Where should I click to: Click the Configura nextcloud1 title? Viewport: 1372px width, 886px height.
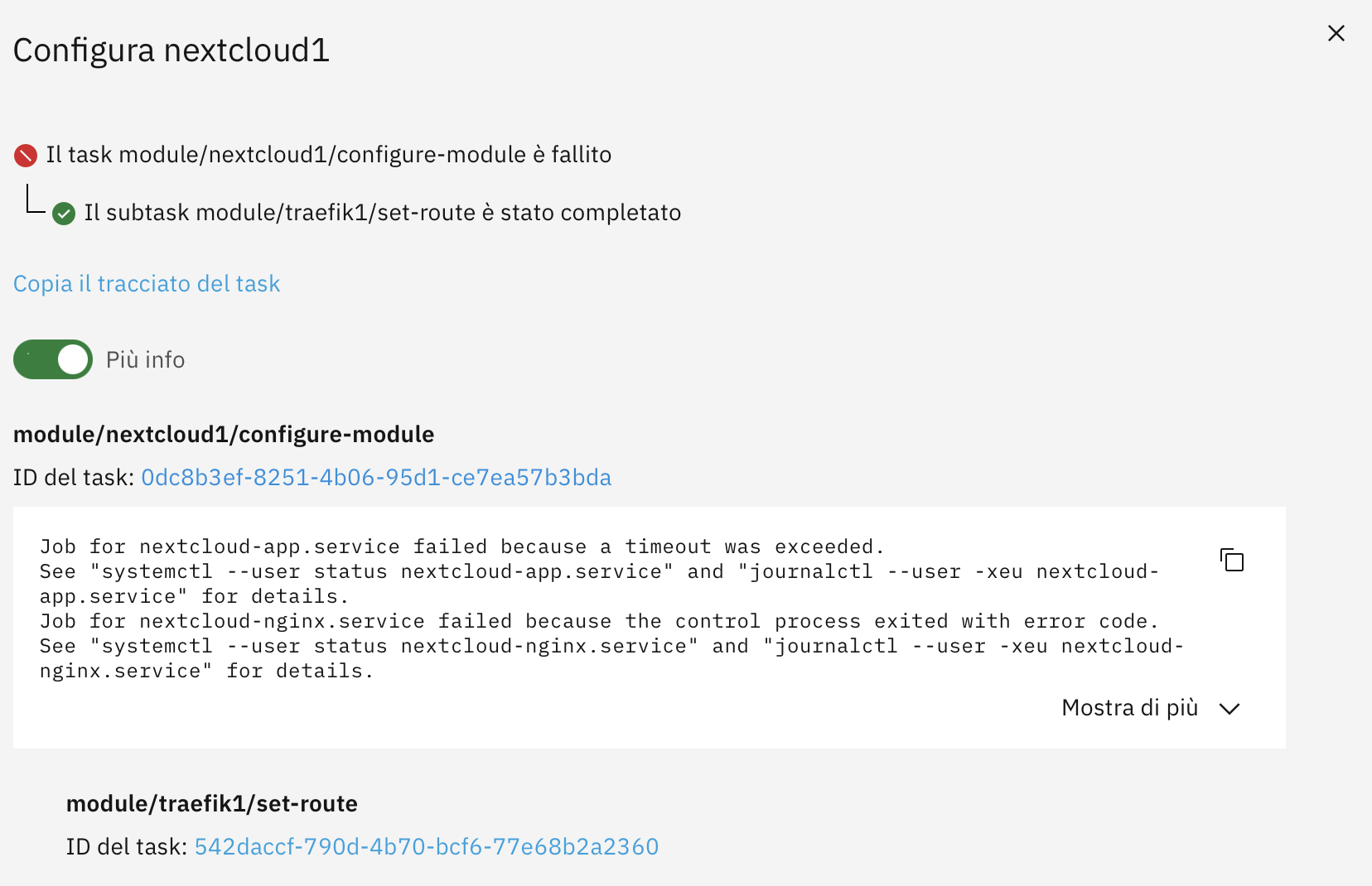(171, 51)
